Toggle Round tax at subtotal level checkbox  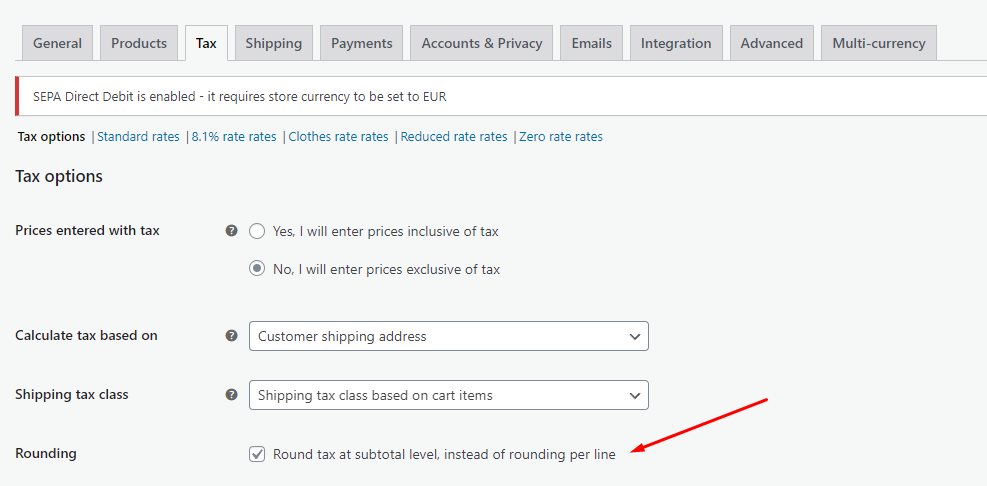tap(257, 454)
